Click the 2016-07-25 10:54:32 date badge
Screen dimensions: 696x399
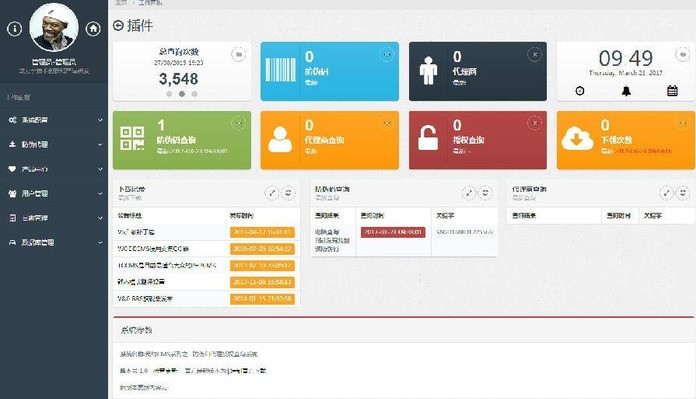262,249
